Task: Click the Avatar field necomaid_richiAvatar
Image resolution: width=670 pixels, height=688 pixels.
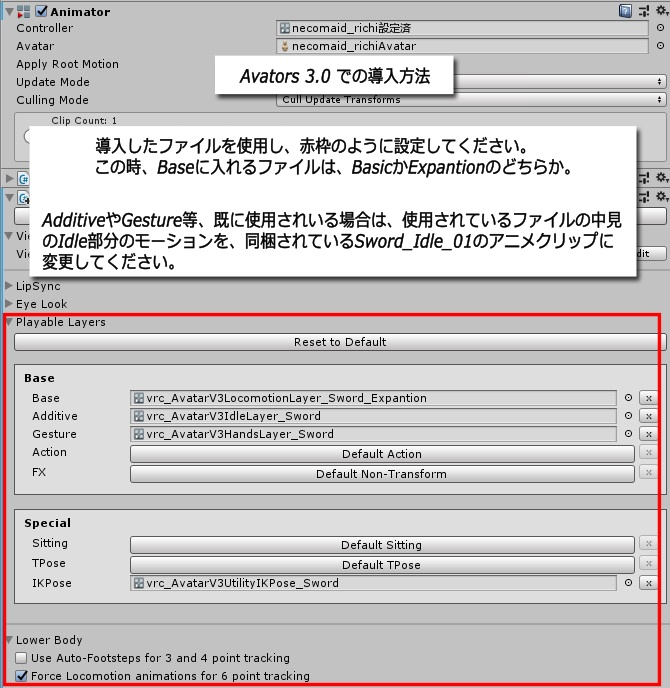Action: tap(462, 46)
